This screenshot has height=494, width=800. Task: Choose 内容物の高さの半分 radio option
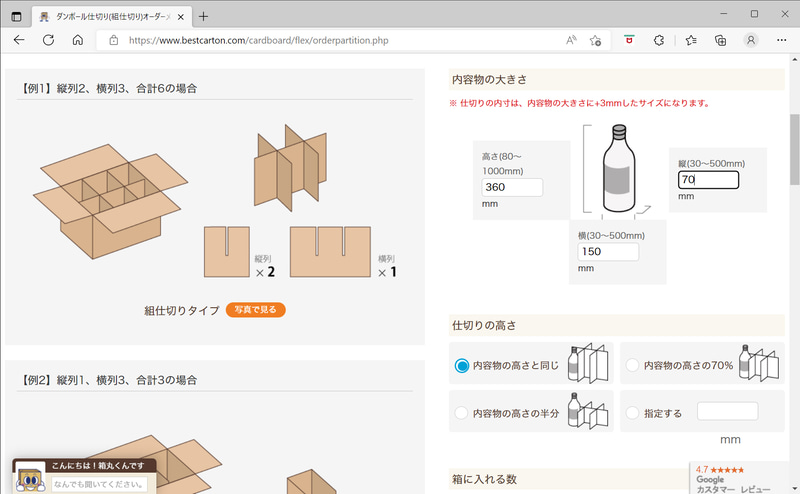pyautogui.click(x=462, y=412)
